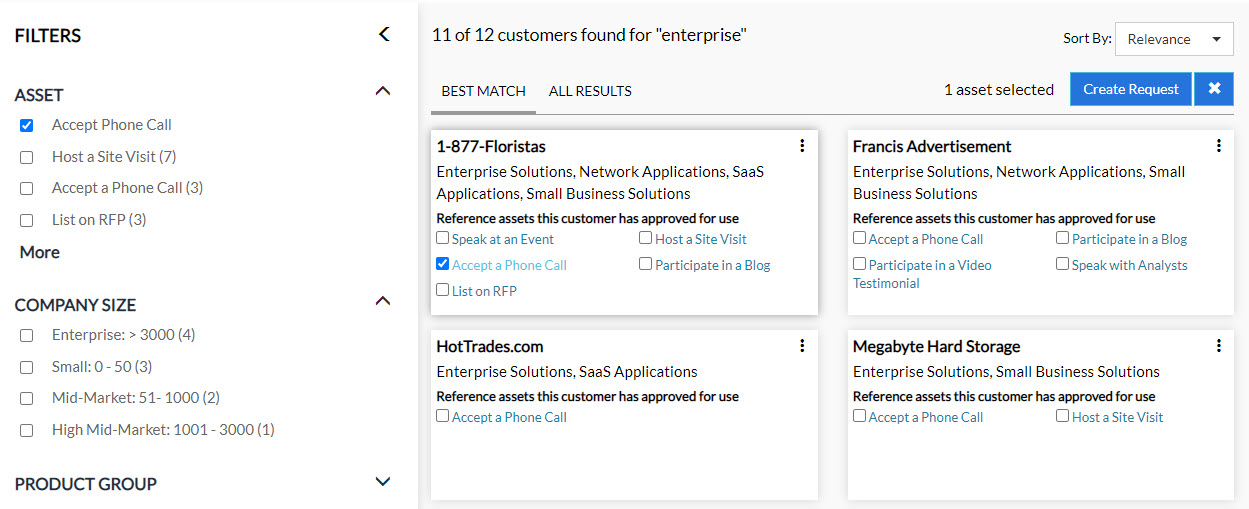Check Host a Site Visit (7) filter

point(27,157)
